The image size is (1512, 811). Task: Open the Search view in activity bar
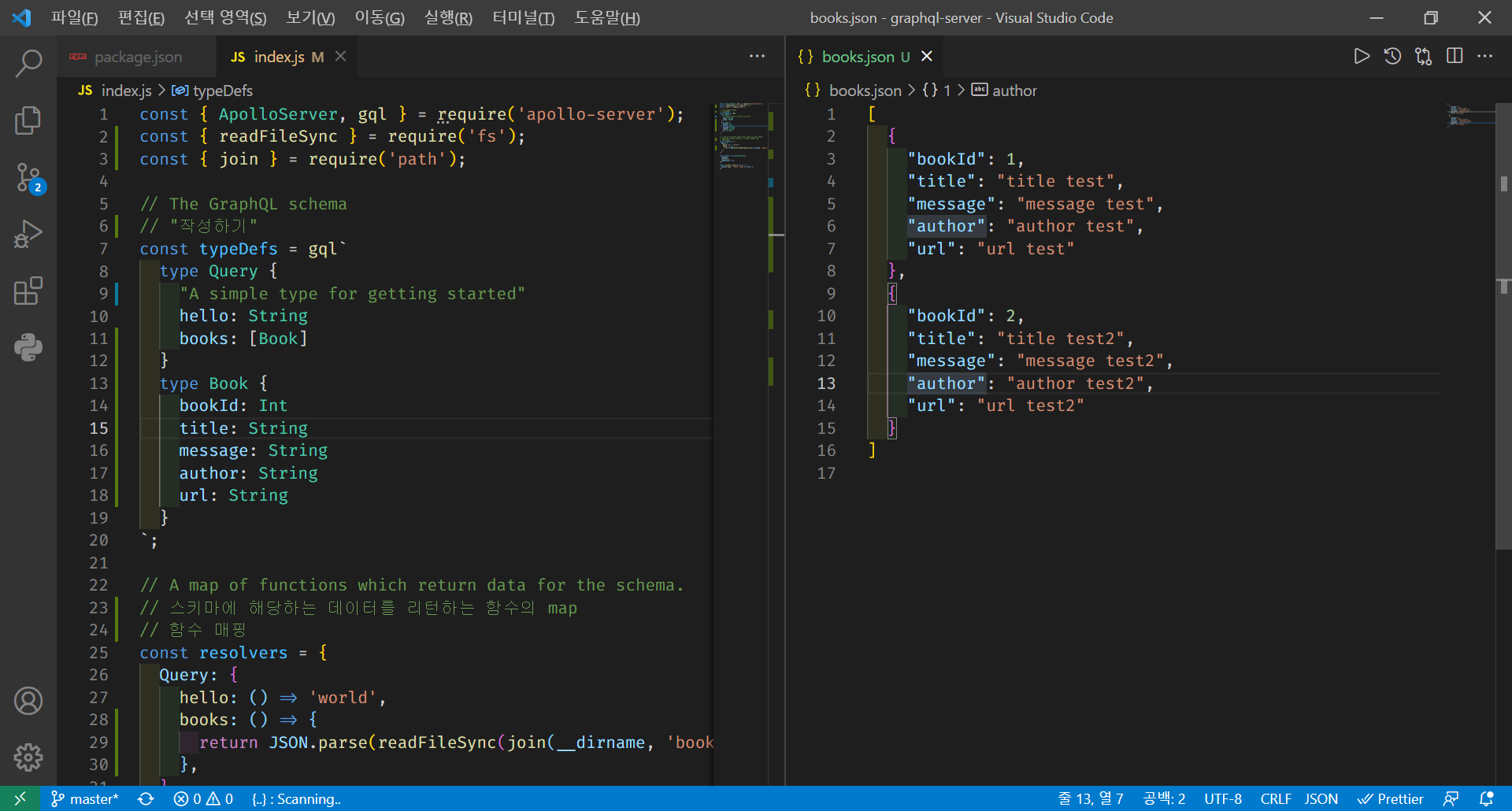[28, 63]
